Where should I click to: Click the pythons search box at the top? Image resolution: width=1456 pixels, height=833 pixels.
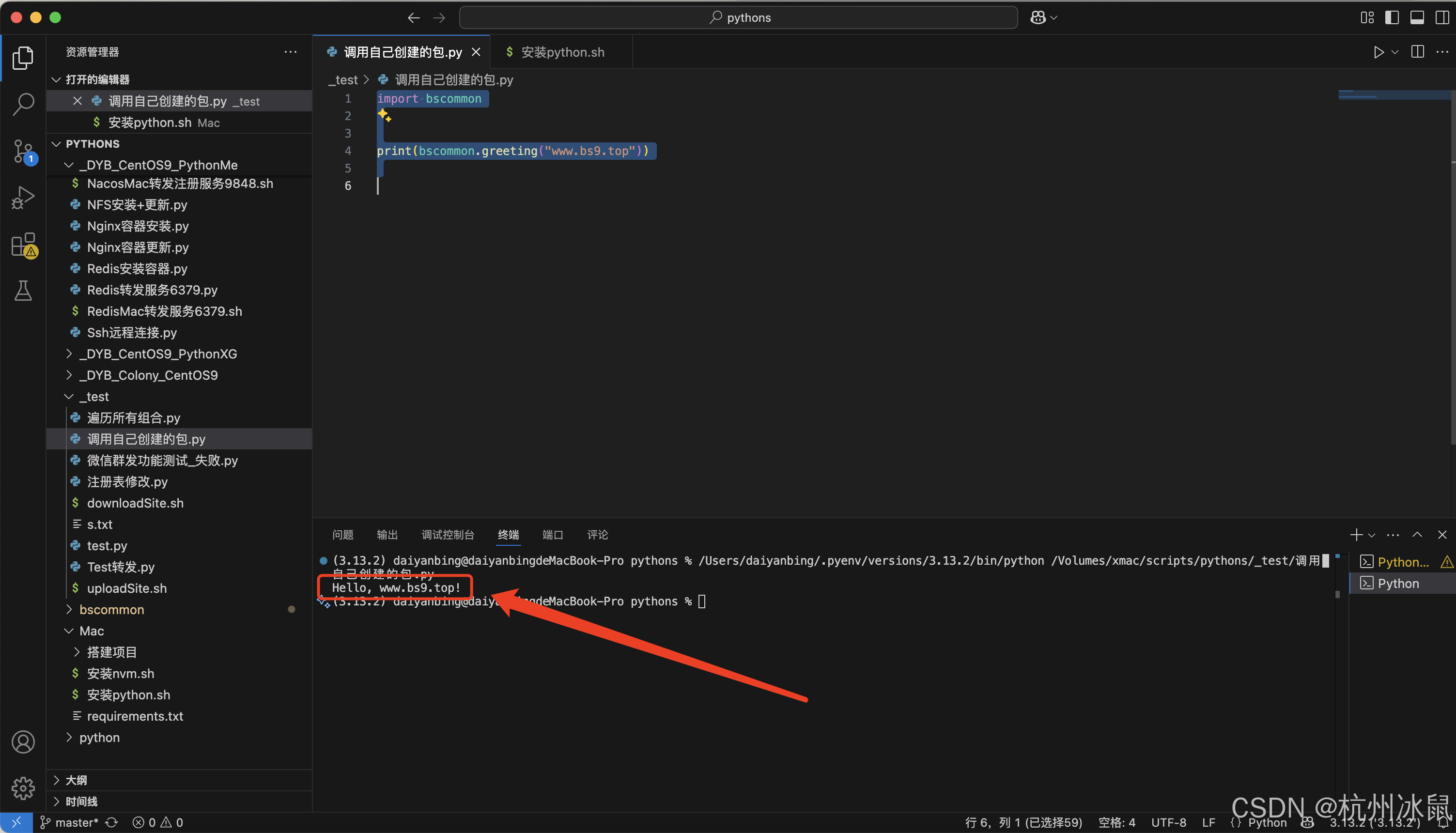[x=738, y=17]
